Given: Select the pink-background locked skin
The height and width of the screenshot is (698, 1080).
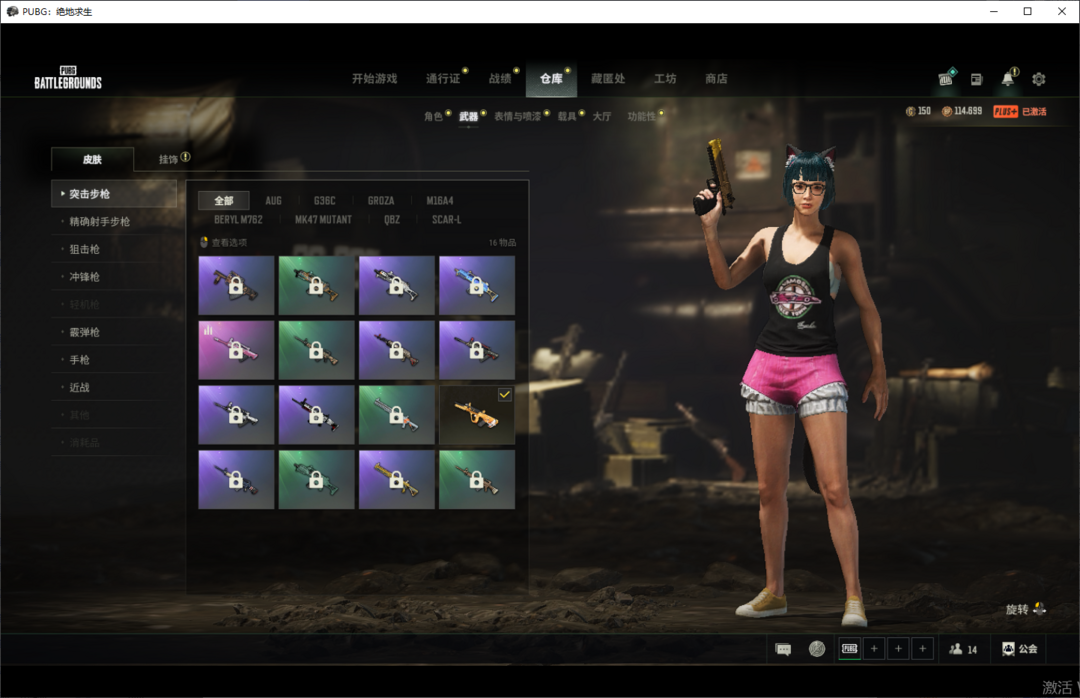Looking at the screenshot, I should 236,350.
